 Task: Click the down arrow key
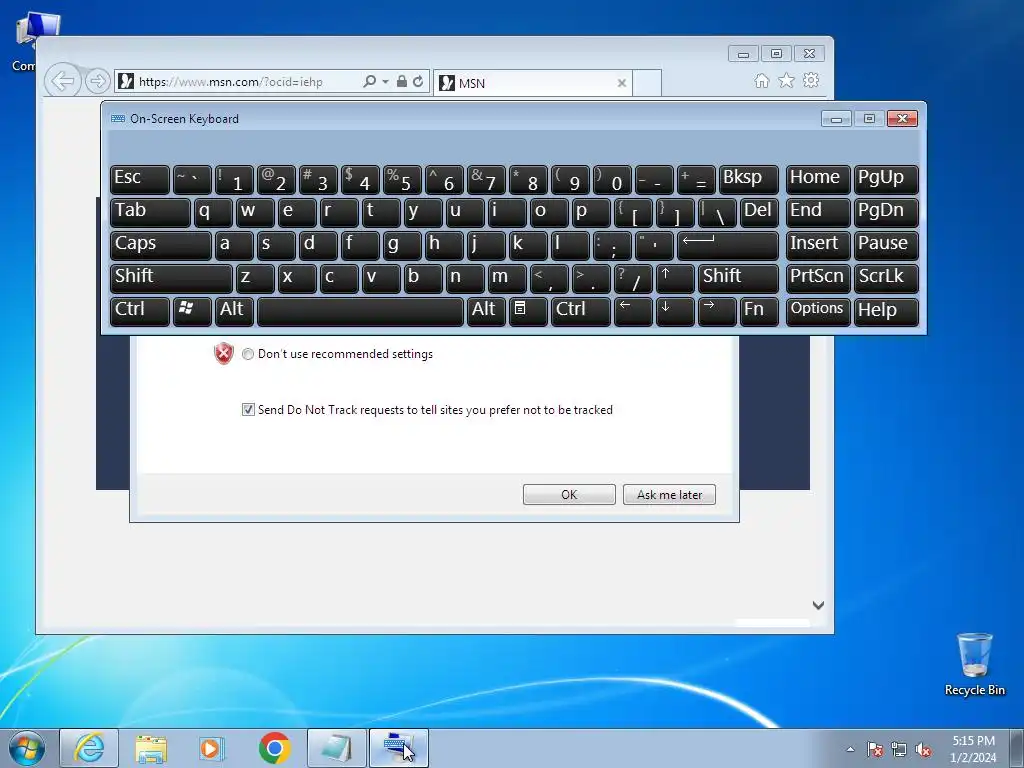675,311
